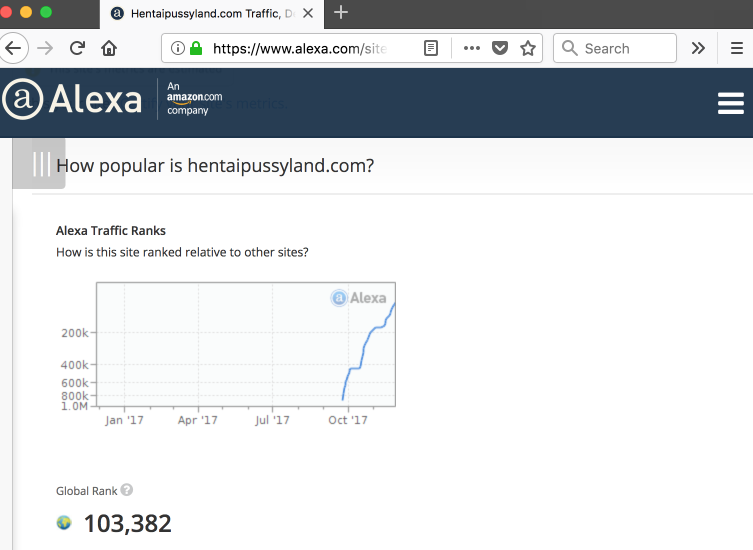
Task: Open the Firefox hamburger application menu
Action: point(736,48)
